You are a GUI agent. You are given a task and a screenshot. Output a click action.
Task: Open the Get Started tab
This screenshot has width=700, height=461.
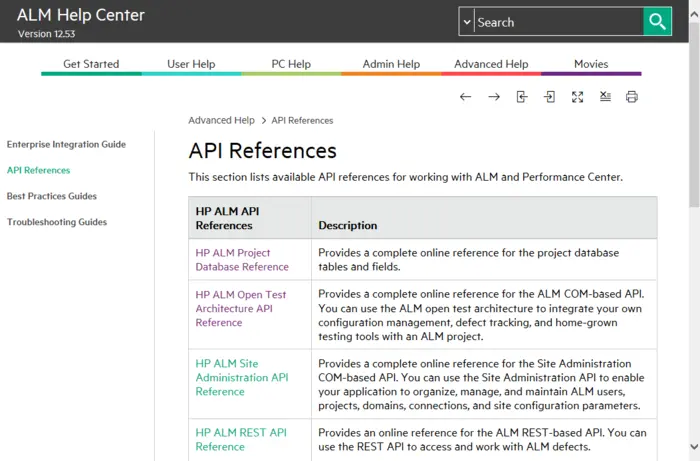pyautogui.click(x=91, y=64)
